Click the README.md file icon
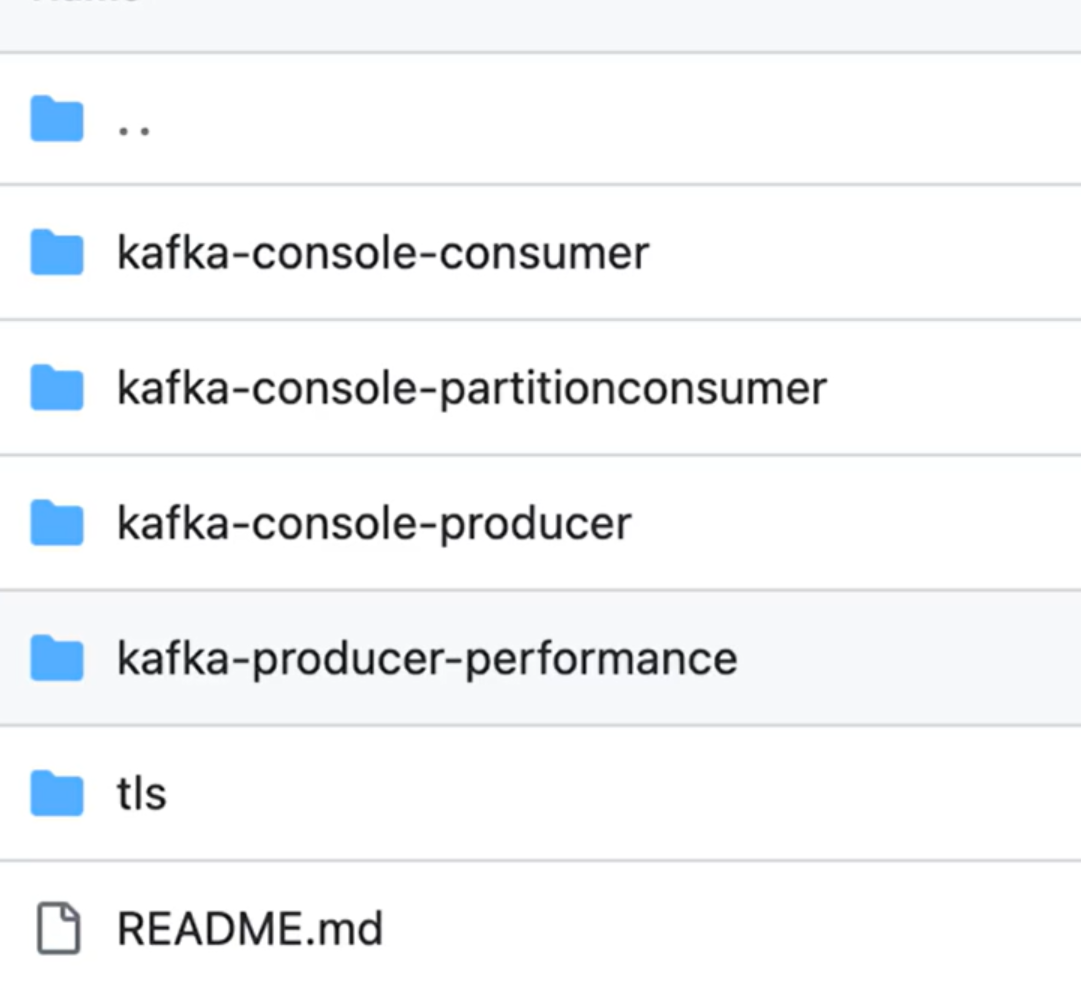This screenshot has width=1081, height=990. pyautogui.click(x=58, y=928)
